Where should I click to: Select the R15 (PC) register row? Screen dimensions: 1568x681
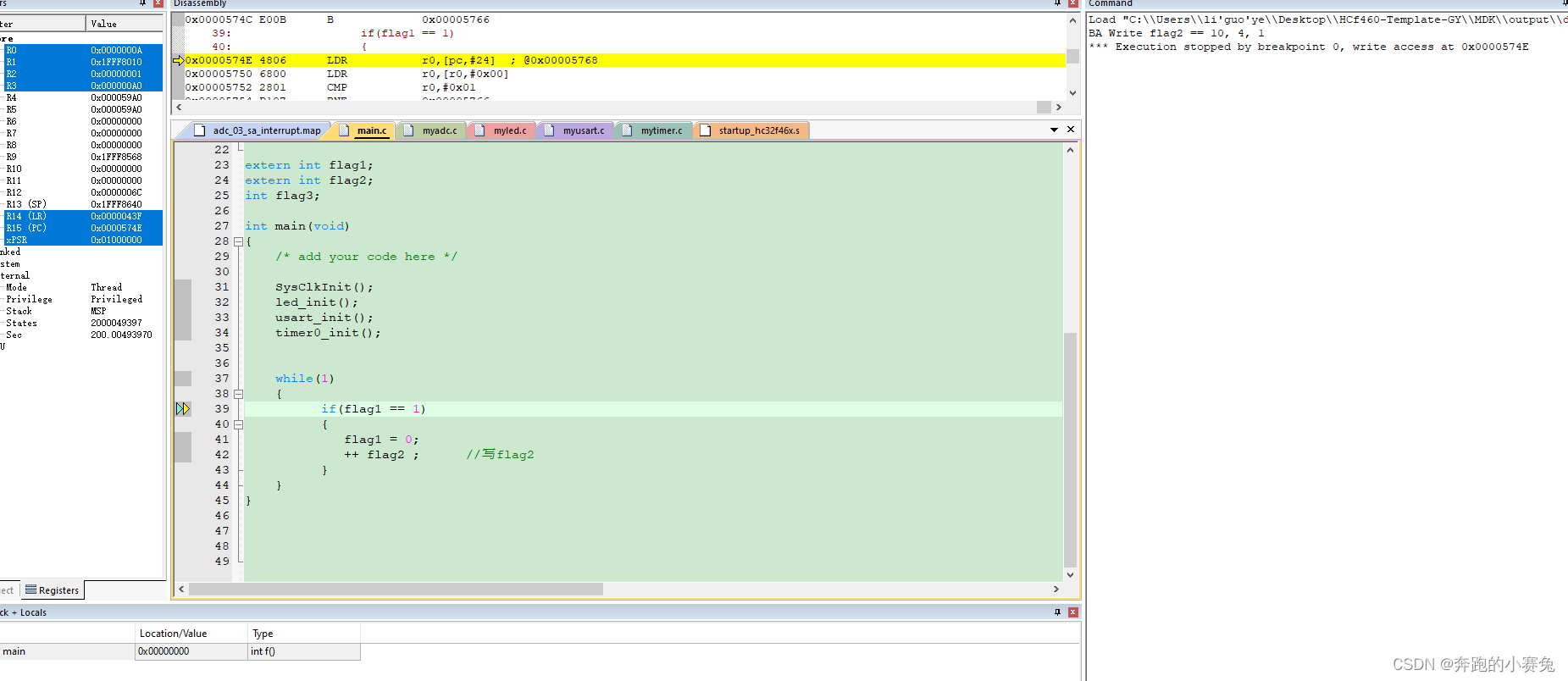click(x=82, y=228)
